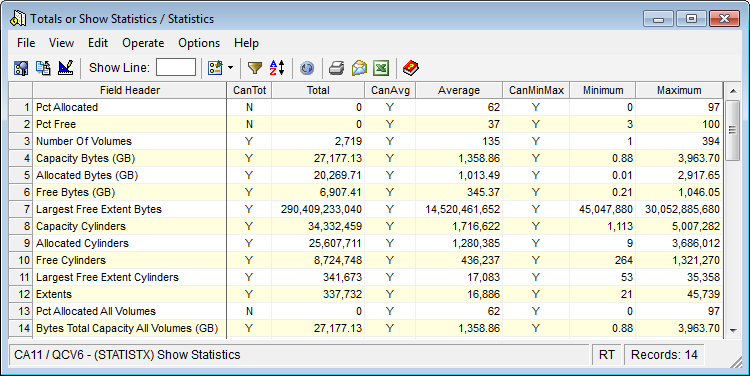
Task: Click total value 290,409,233,040
Action: point(321,209)
